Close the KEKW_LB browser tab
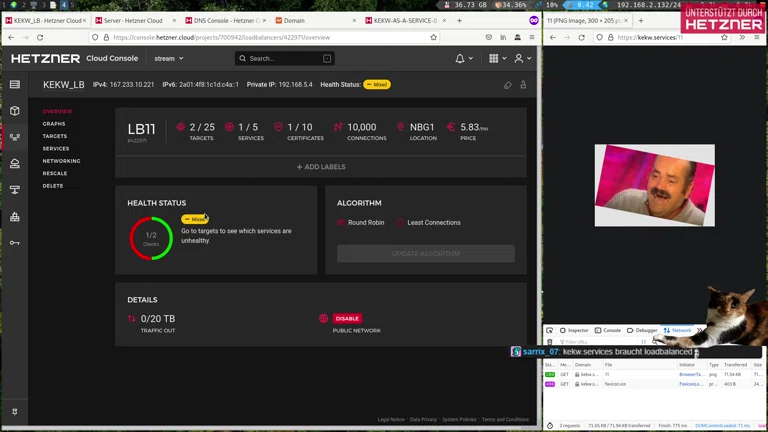Viewport: 768px width, 432px height. tap(84, 21)
